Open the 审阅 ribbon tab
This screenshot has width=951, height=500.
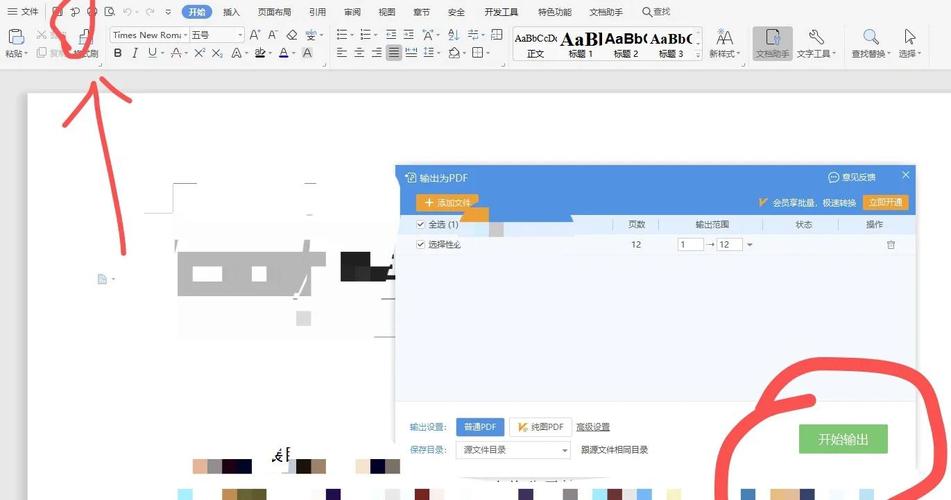click(x=352, y=12)
